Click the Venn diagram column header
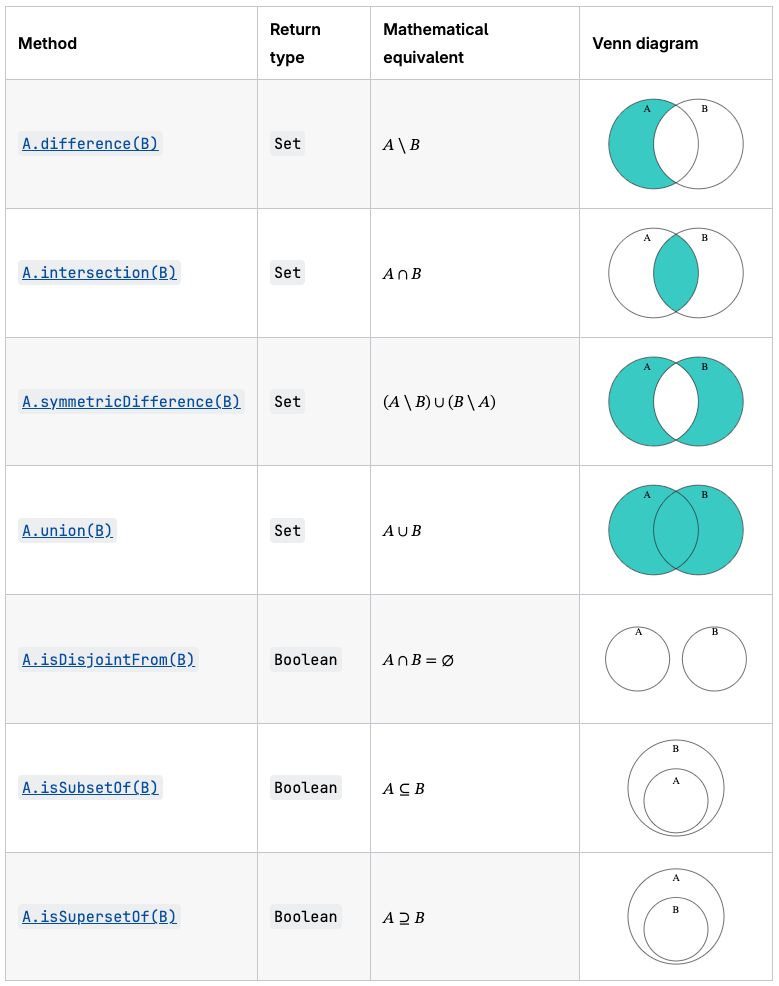Viewport: 779px width, 986px height. [x=645, y=44]
